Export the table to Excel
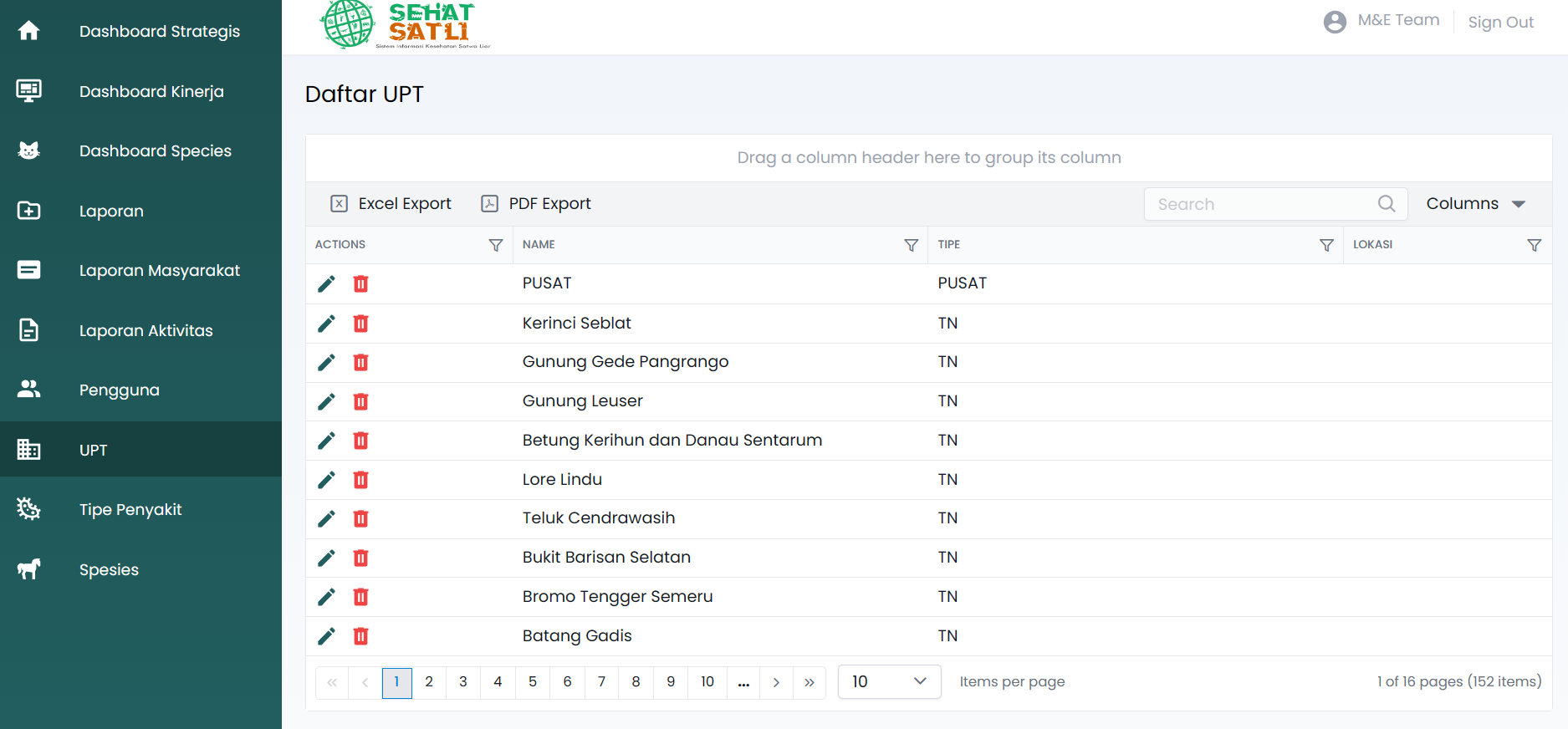This screenshot has height=729, width=1568. [x=391, y=203]
